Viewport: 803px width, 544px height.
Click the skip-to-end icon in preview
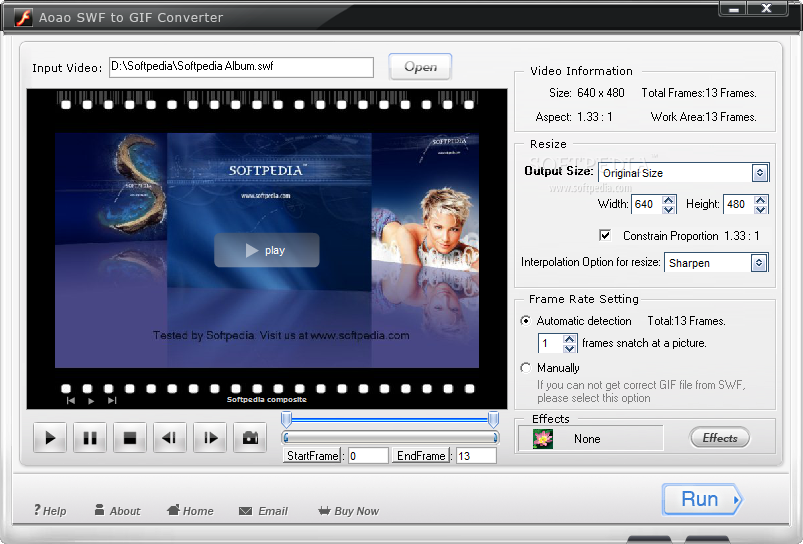coord(112,401)
